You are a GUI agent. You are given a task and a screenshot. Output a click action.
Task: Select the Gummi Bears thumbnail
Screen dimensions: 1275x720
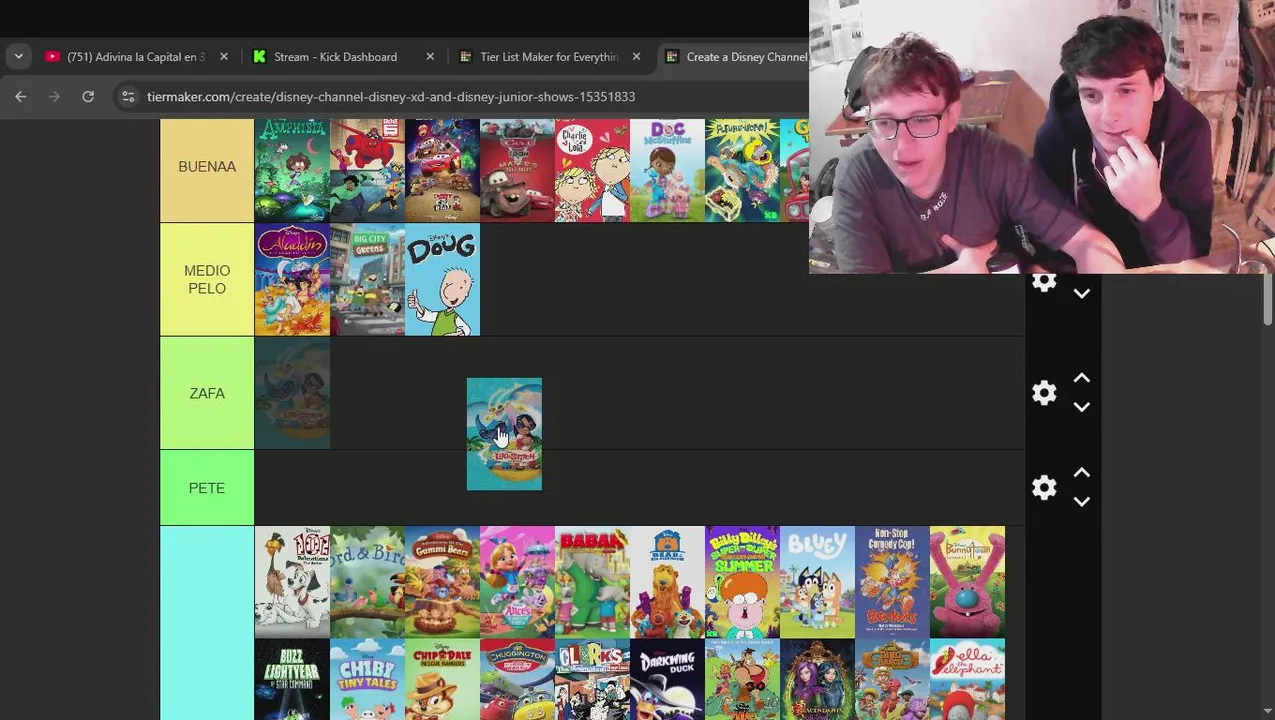pyautogui.click(x=442, y=582)
